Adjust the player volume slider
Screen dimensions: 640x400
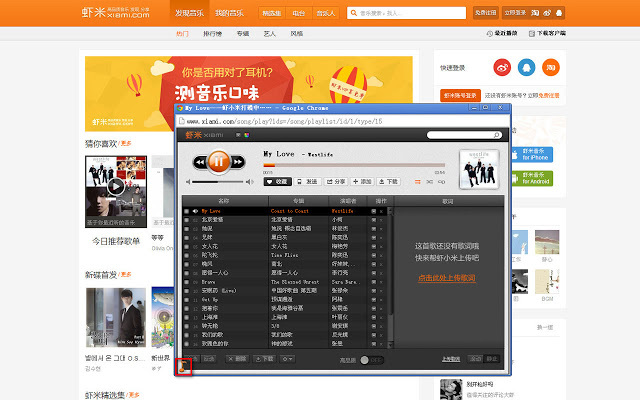(218, 182)
